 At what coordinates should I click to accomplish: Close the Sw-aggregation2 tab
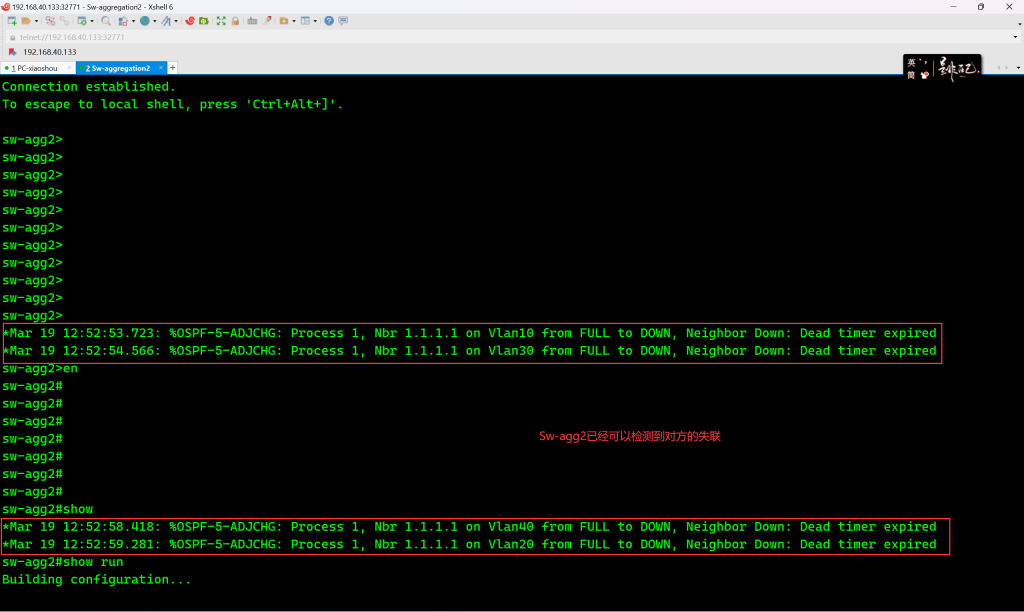coord(161,68)
